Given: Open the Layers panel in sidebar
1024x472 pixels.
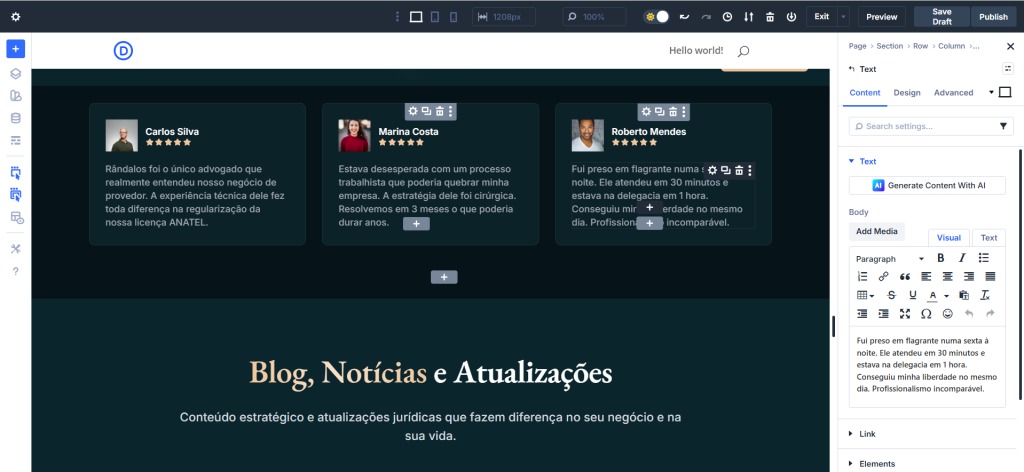Looking at the screenshot, I should pyautogui.click(x=16, y=74).
